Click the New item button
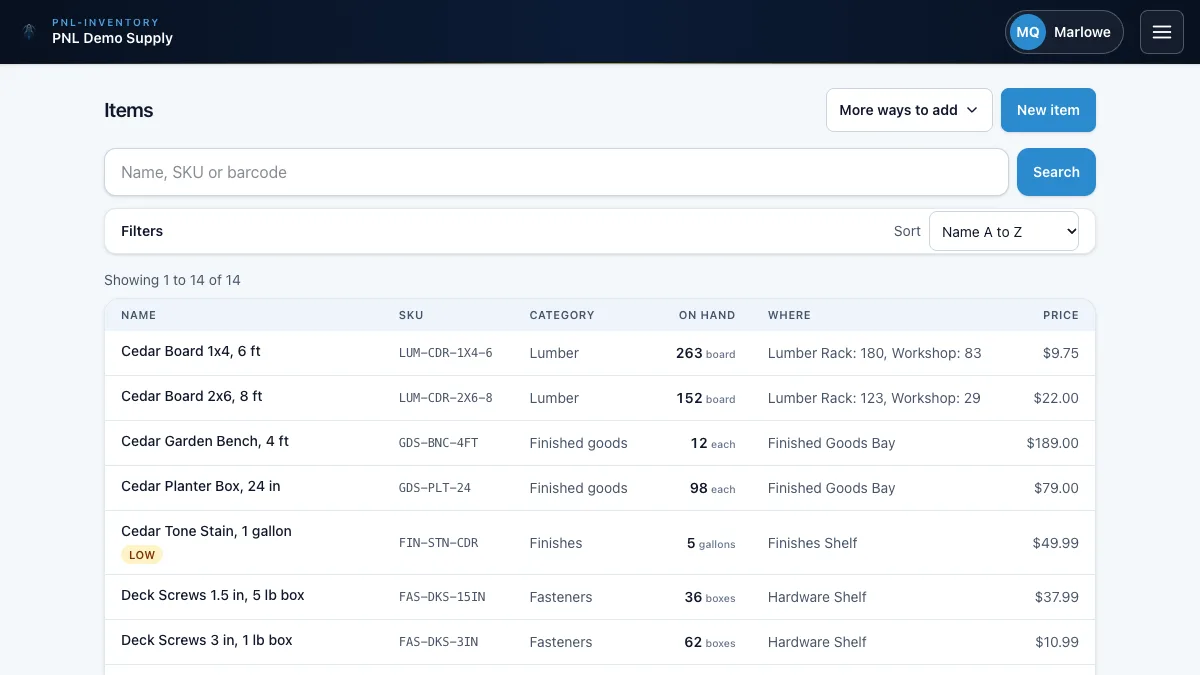Screen dimensions: 1200x675 pyautogui.click(x=1048, y=110)
